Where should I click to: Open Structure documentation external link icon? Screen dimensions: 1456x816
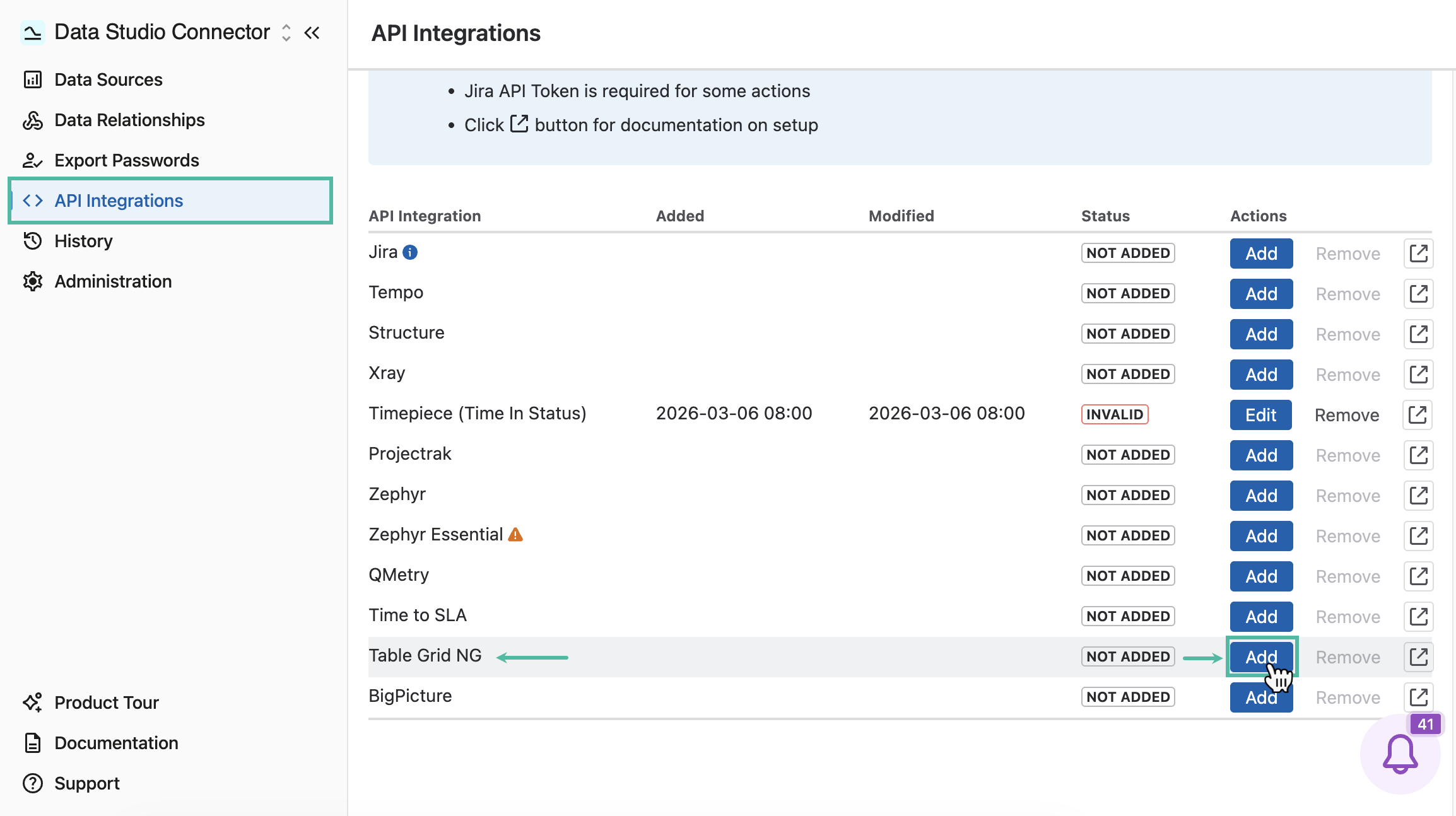[x=1418, y=334]
